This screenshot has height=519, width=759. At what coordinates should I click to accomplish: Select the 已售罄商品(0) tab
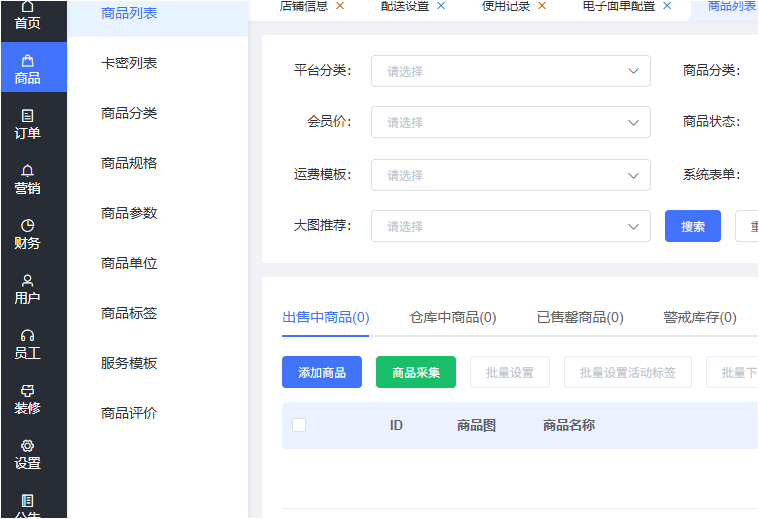pyautogui.click(x=580, y=318)
